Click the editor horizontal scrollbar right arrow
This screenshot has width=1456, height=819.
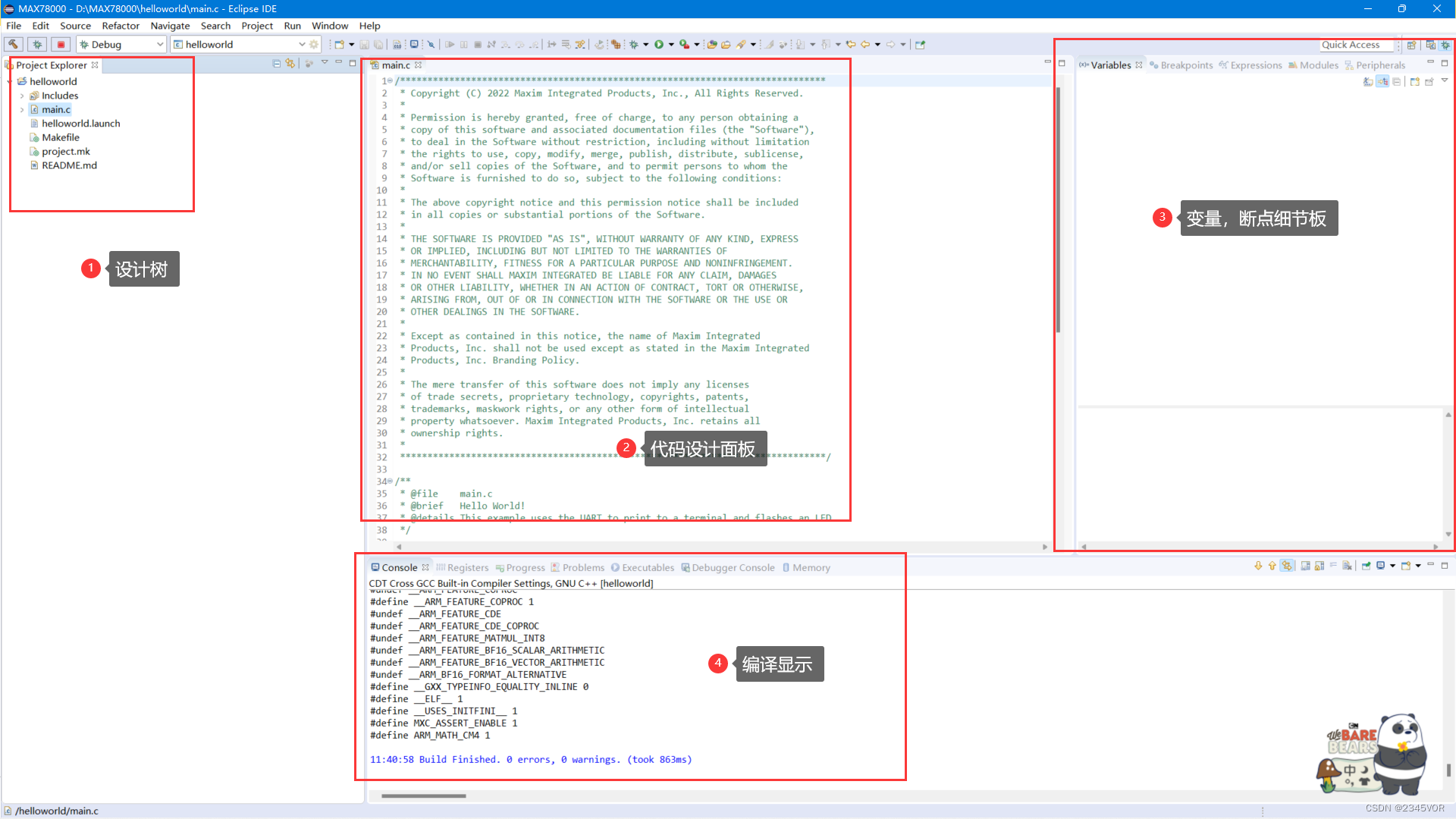click(1045, 547)
